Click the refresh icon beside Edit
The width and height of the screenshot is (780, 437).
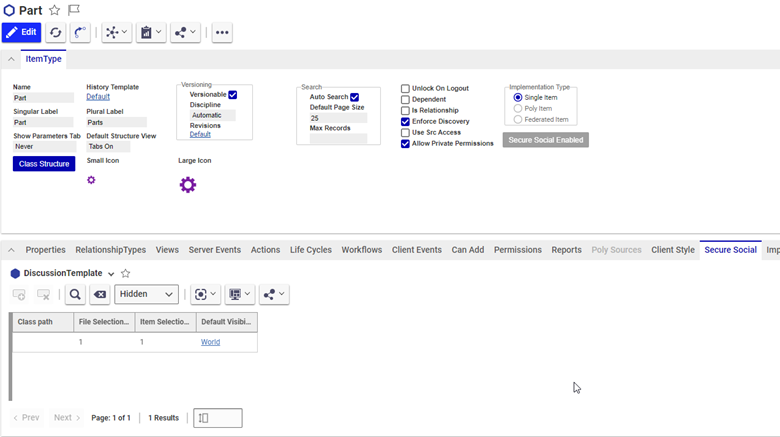coord(56,33)
